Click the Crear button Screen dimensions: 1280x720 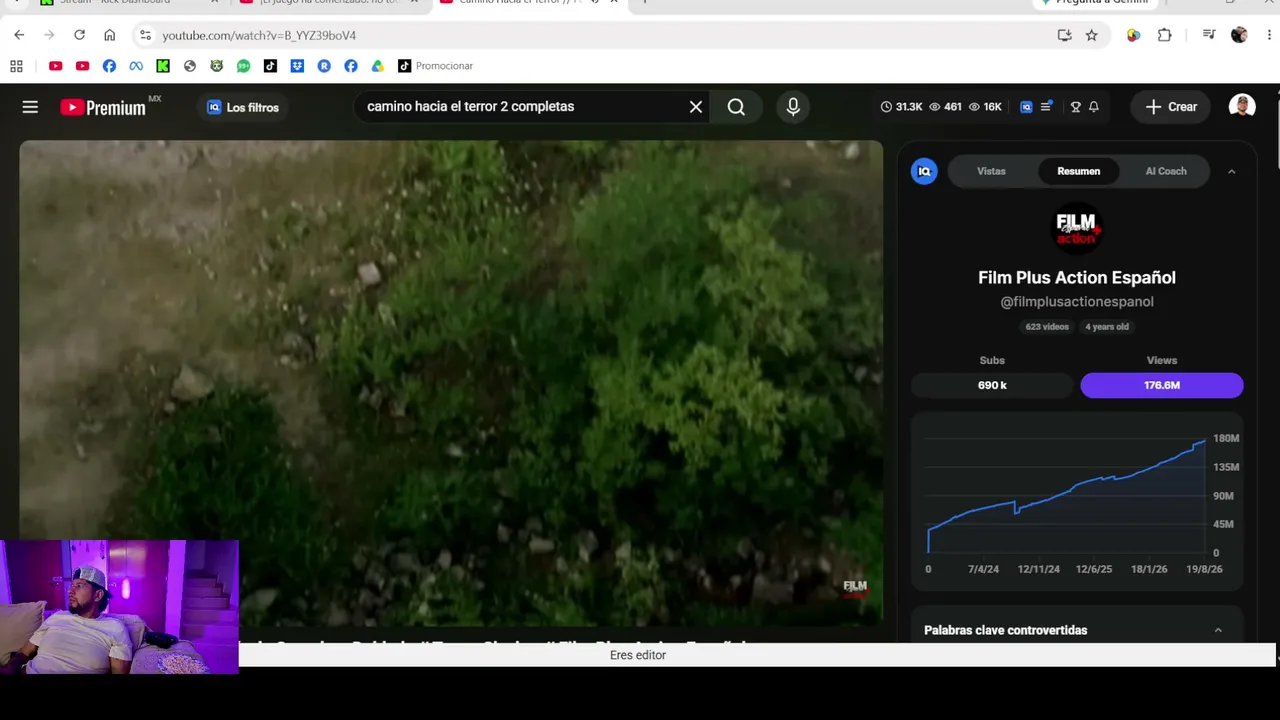pos(1171,107)
